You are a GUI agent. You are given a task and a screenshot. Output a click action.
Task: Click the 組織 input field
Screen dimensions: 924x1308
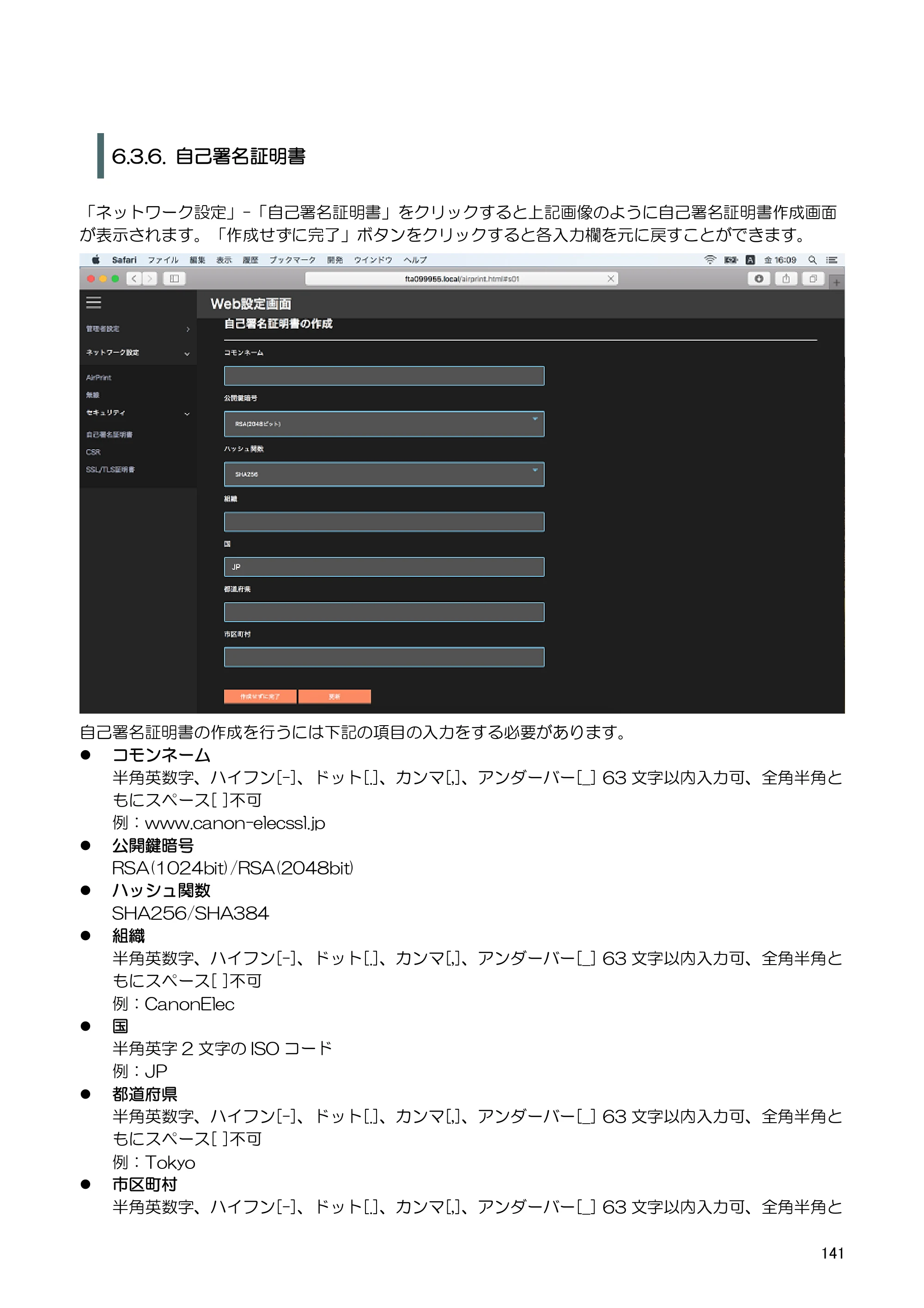[x=384, y=522]
